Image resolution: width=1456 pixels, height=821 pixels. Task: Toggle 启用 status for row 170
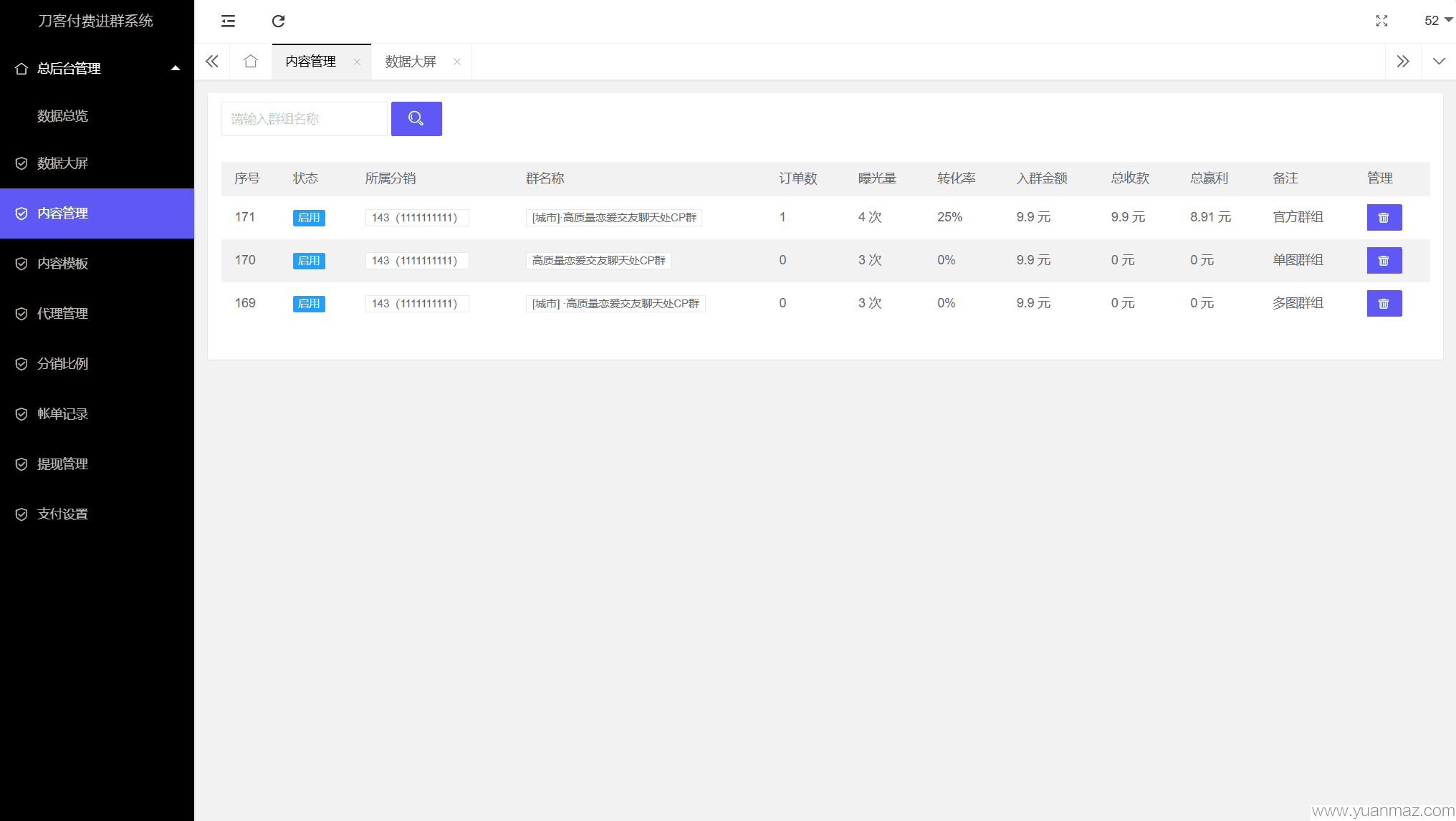click(309, 261)
